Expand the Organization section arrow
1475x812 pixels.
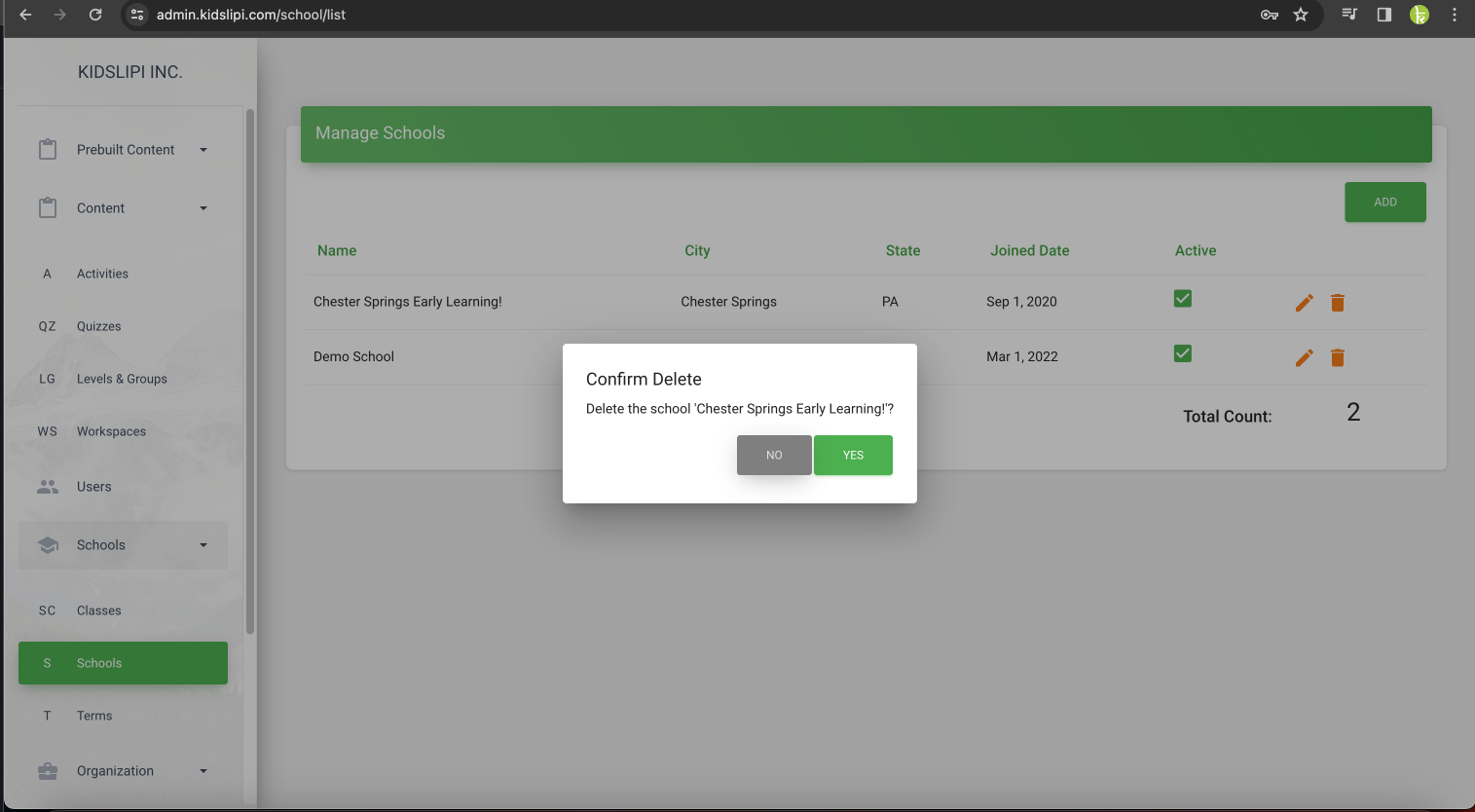(203, 771)
